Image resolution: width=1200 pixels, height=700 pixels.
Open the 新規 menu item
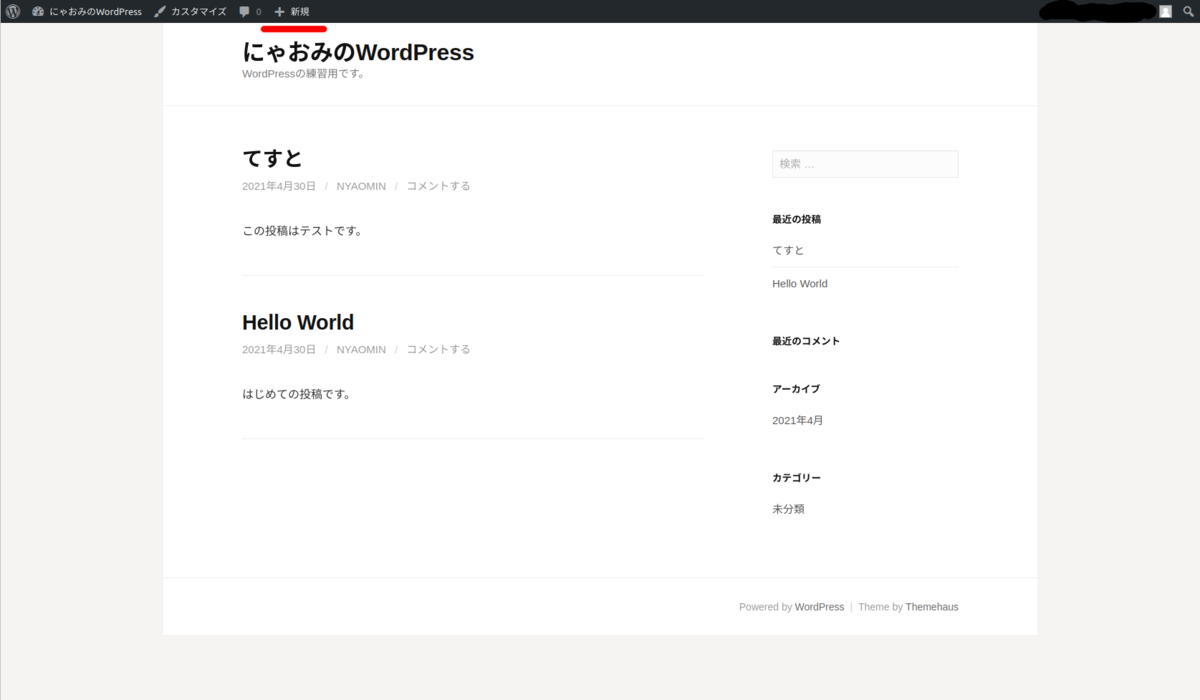click(x=300, y=11)
